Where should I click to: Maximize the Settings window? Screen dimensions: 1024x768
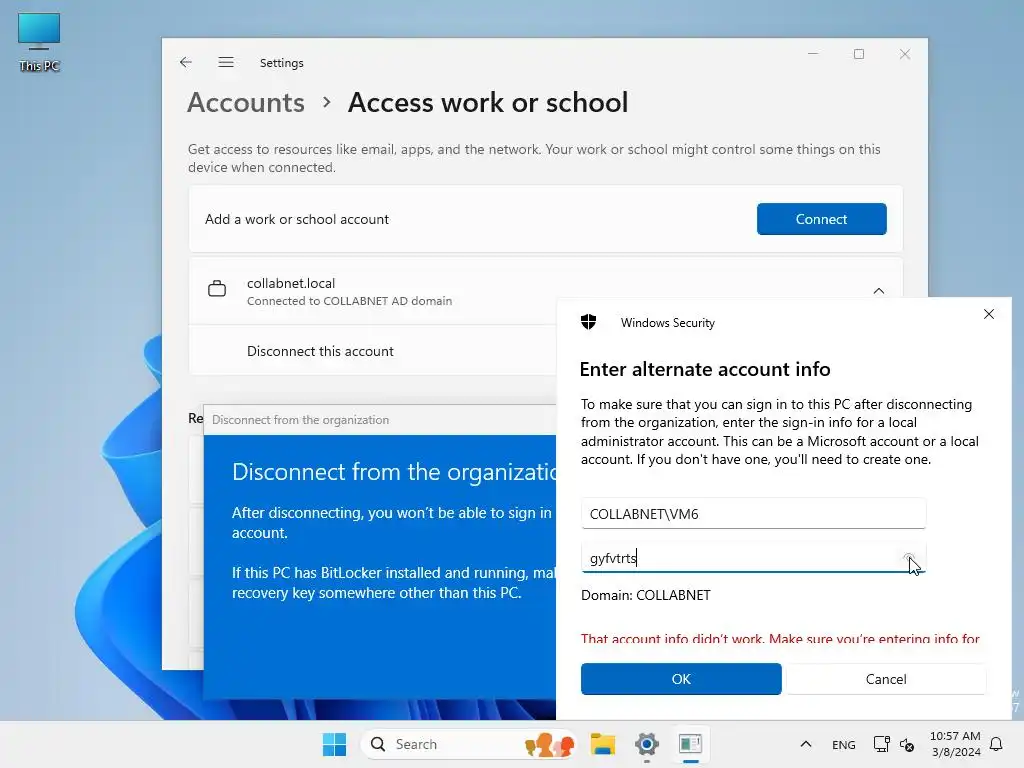[859, 54]
